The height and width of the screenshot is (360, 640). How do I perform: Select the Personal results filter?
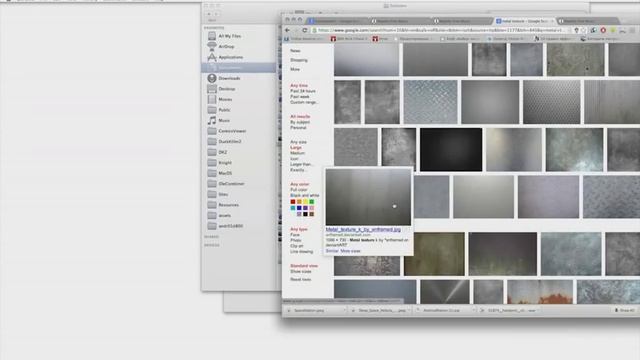298,128
